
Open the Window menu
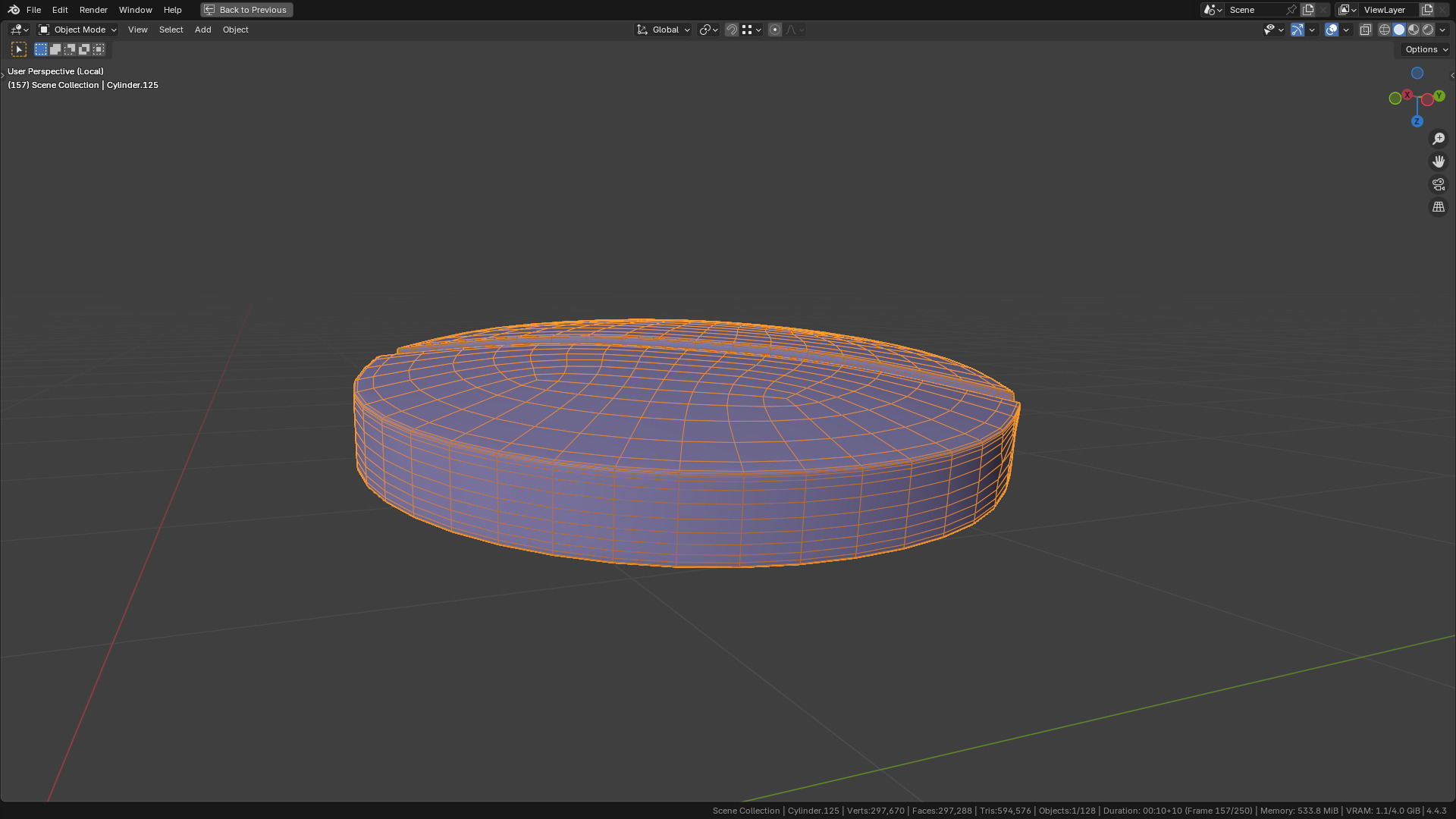pos(135,10)
